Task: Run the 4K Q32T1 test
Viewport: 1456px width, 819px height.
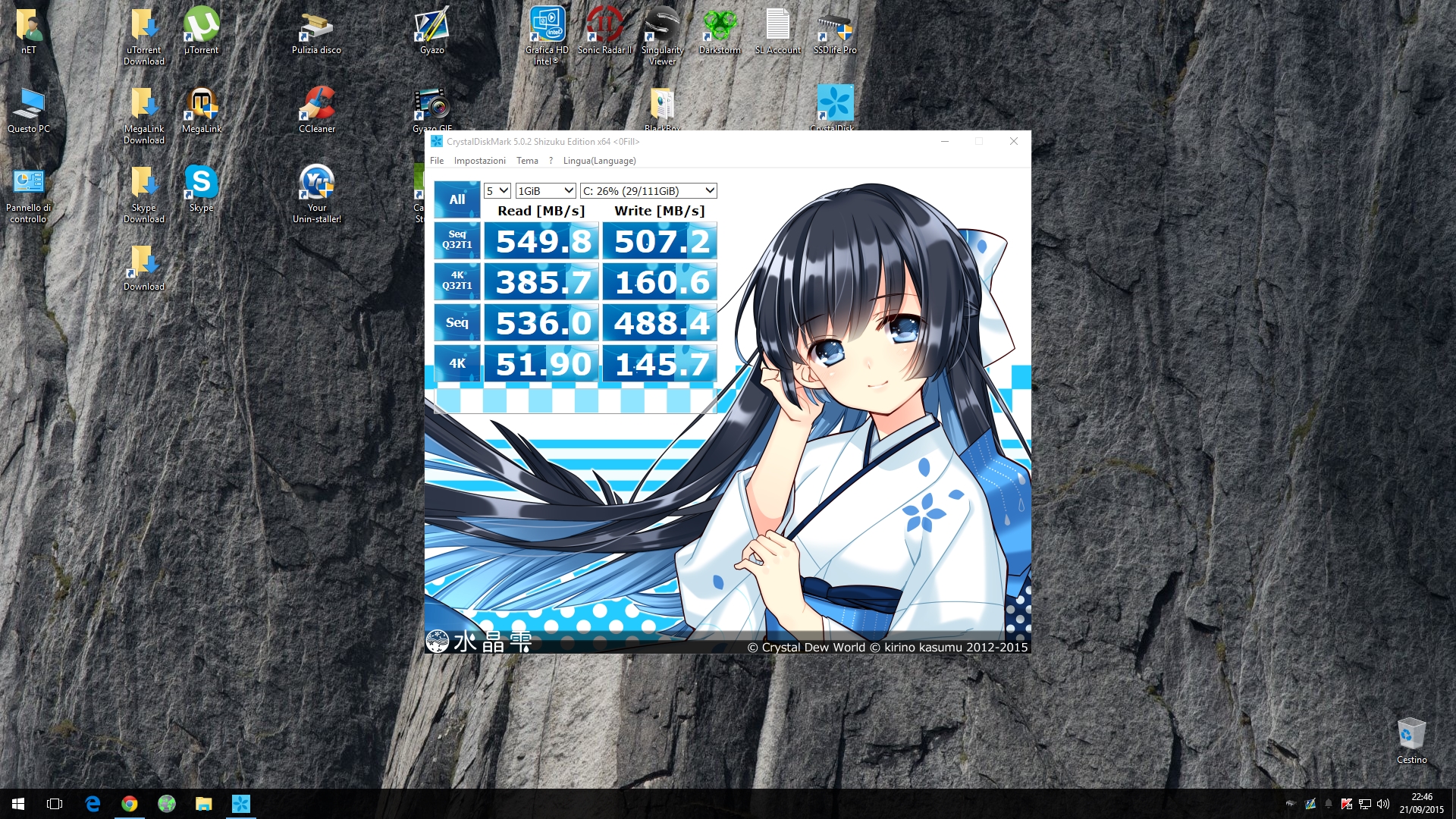Action: 457,281
